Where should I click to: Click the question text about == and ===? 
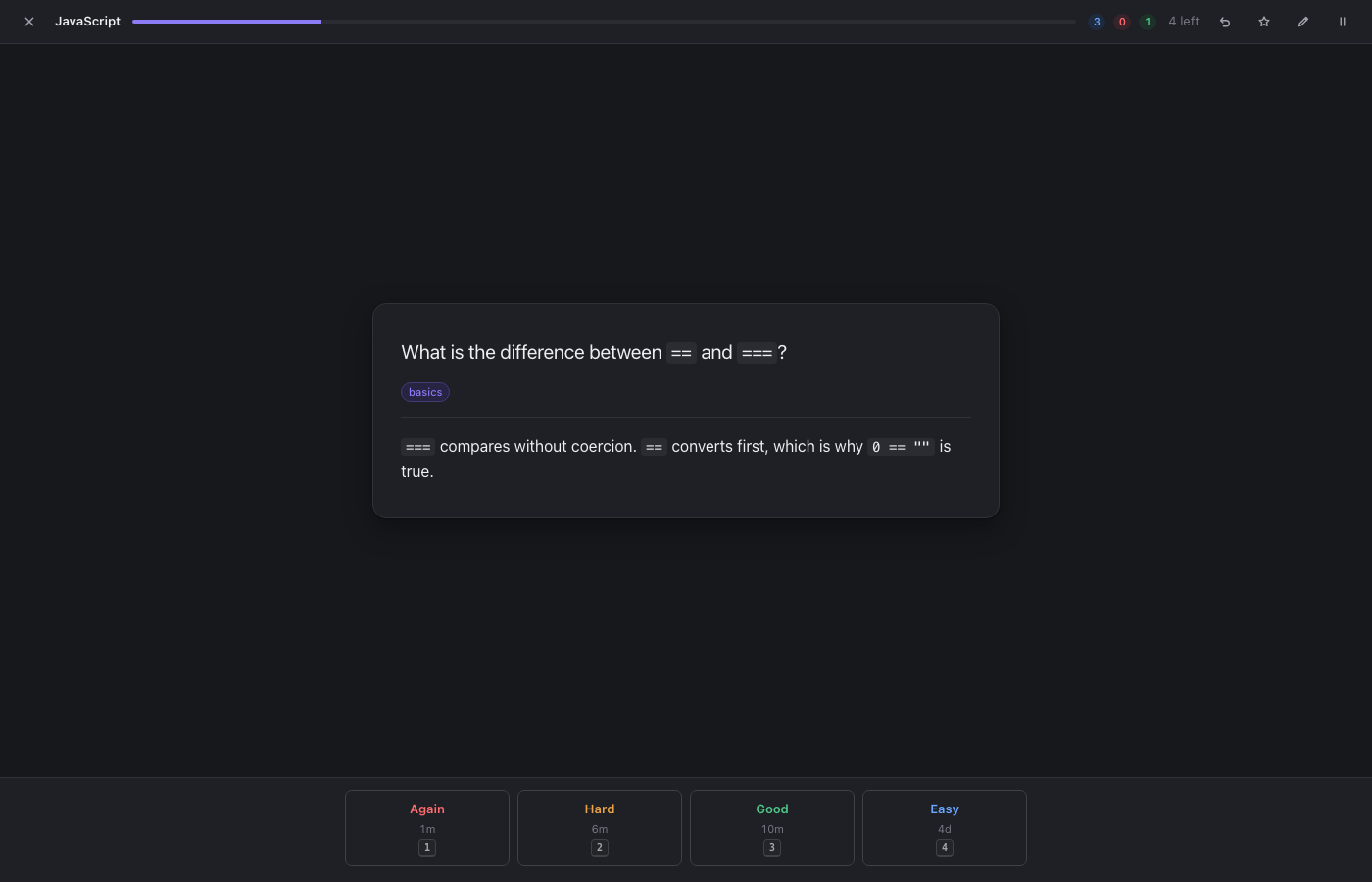tap(594, 352)
